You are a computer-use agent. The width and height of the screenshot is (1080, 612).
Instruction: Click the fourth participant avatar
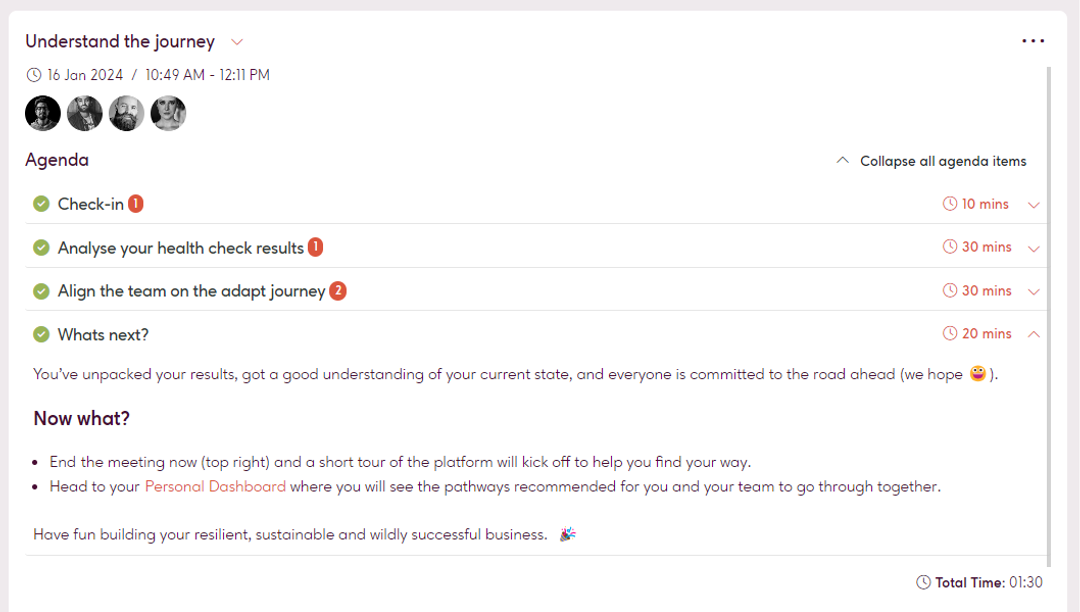tap(168, 113)
